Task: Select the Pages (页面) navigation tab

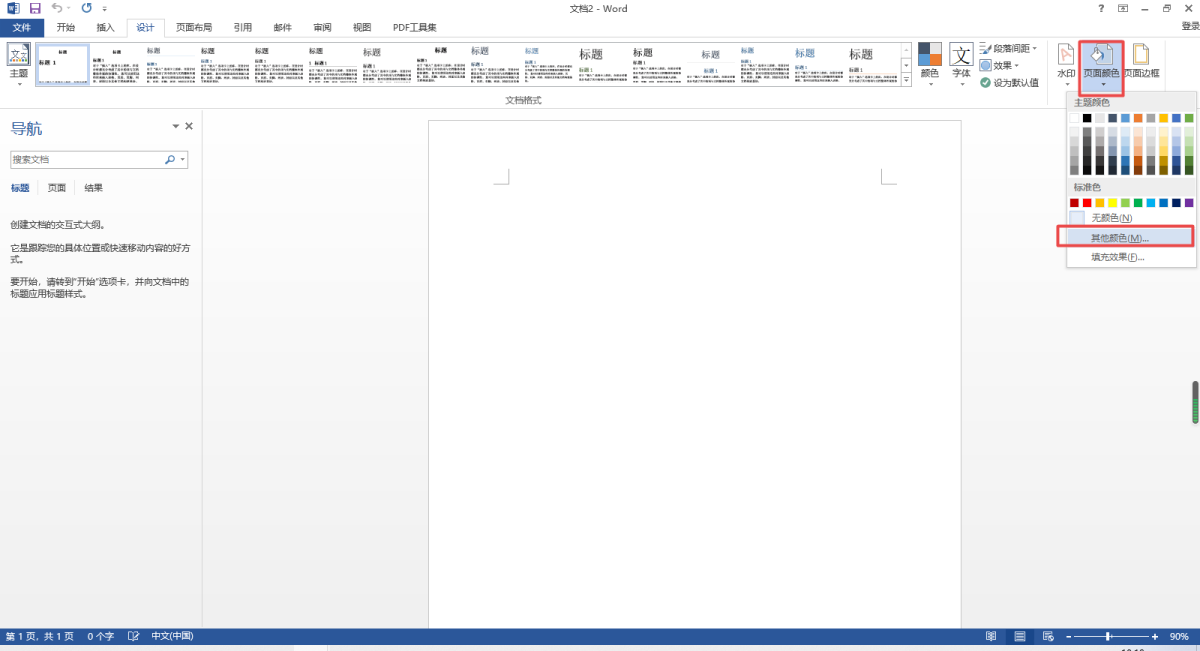Action: pos(57,188)
